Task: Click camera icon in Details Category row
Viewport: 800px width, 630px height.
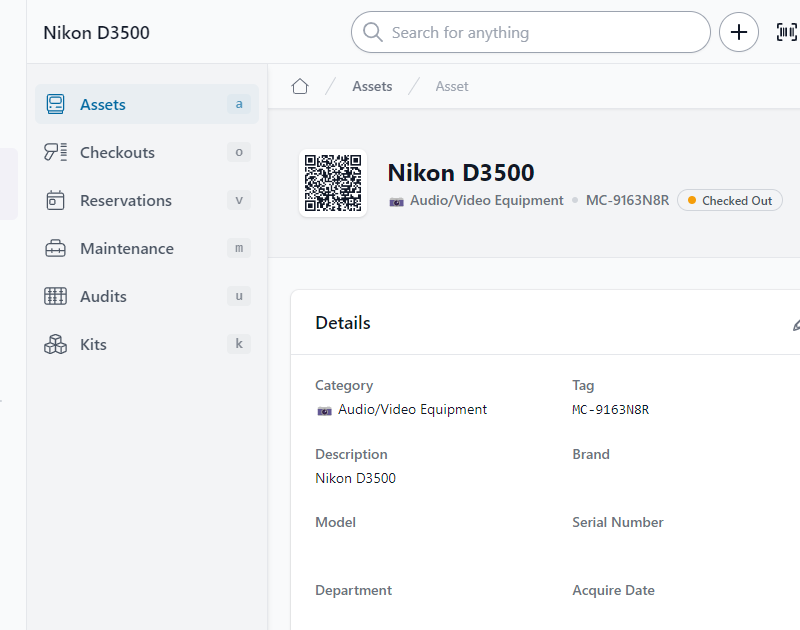Action: coord(324,411)
